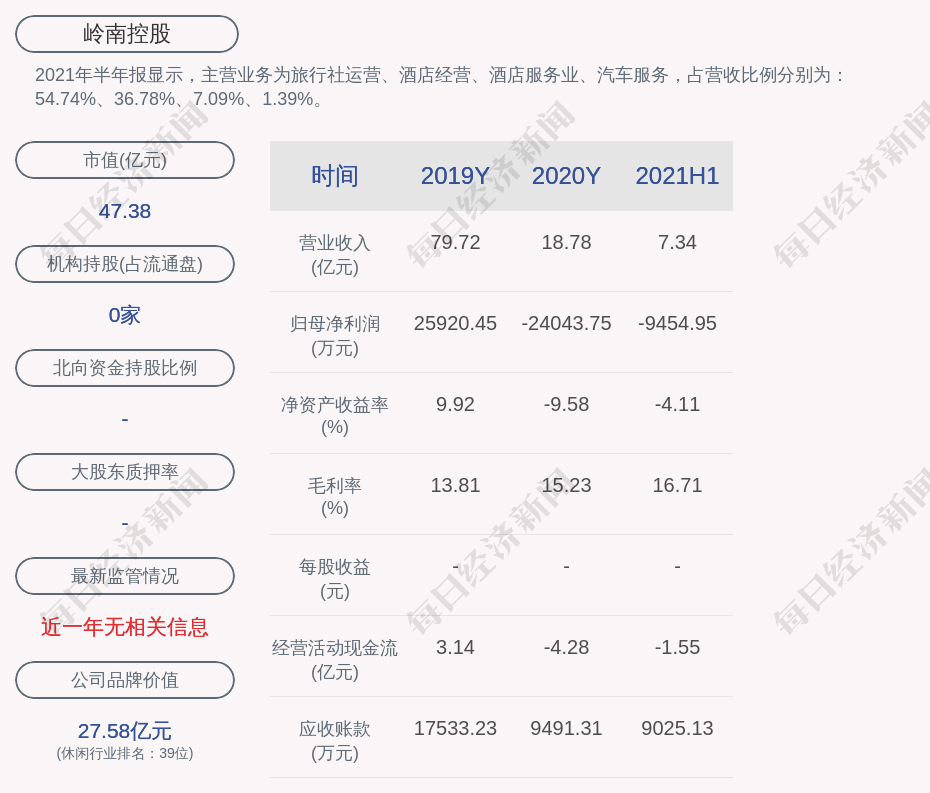
Task: Click ROE value -9.58
Action: (x=566, y=405)
